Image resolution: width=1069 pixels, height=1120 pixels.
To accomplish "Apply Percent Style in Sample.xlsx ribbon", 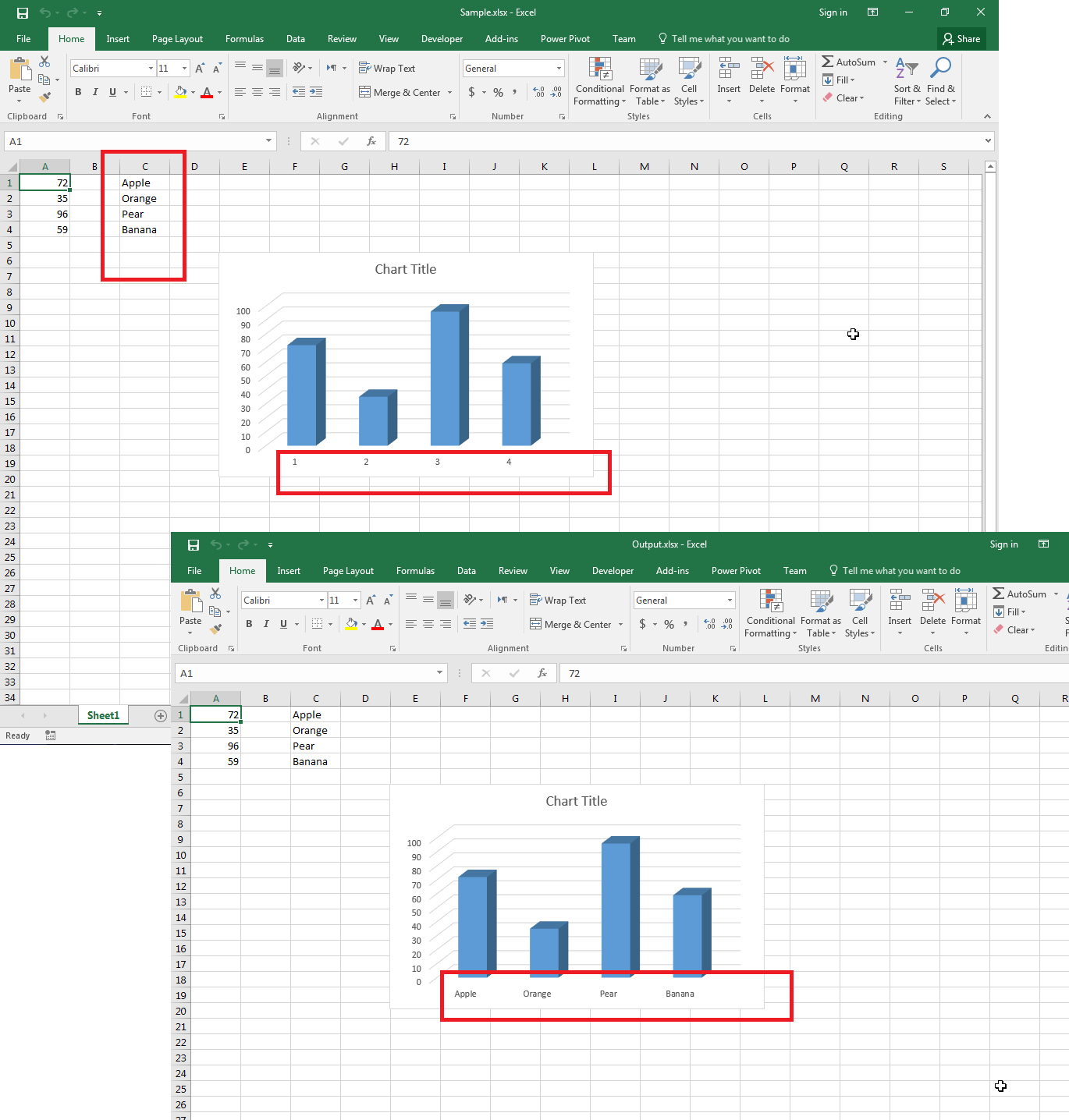I will 498,92.
